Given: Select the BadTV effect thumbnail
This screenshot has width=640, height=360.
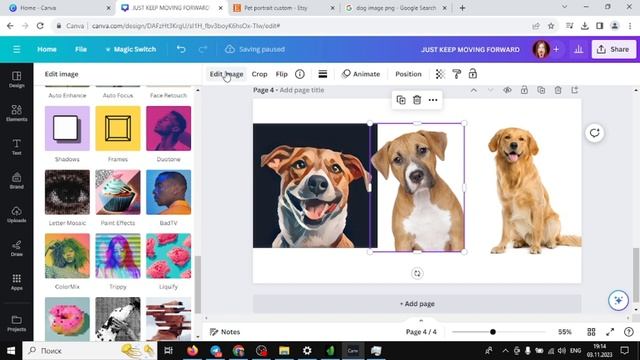Looking at the screenshot, I should click(x=169, y=192).
